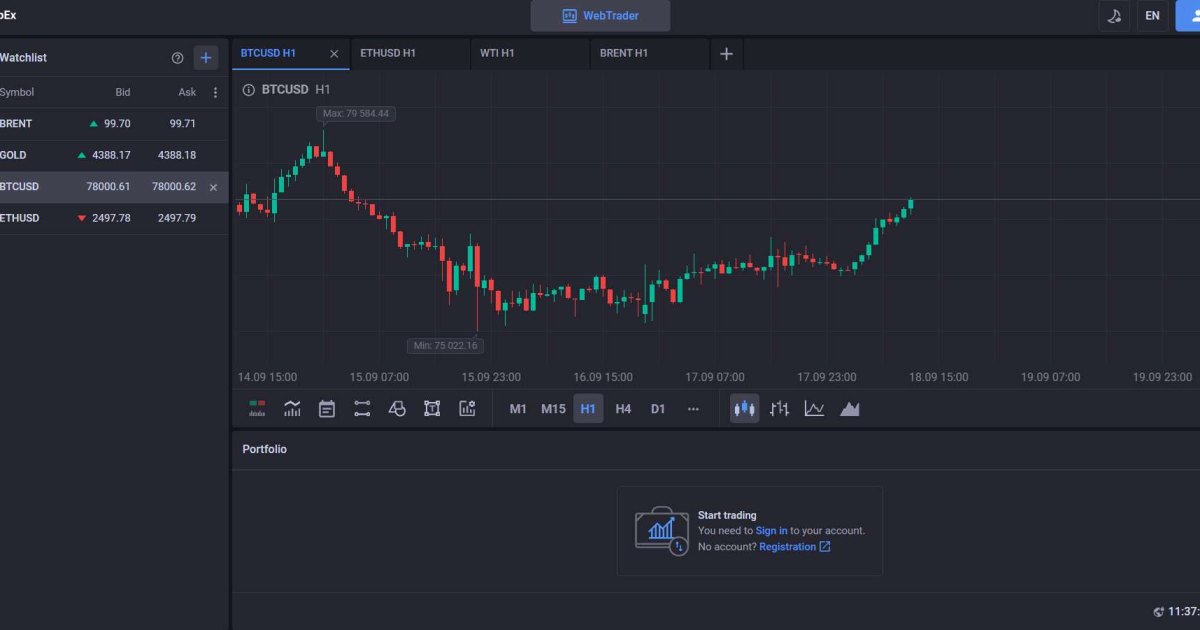Remove BTCUSD from the Watchlist
This screenshot has height=630, width=1200.
tap(213, 187)
